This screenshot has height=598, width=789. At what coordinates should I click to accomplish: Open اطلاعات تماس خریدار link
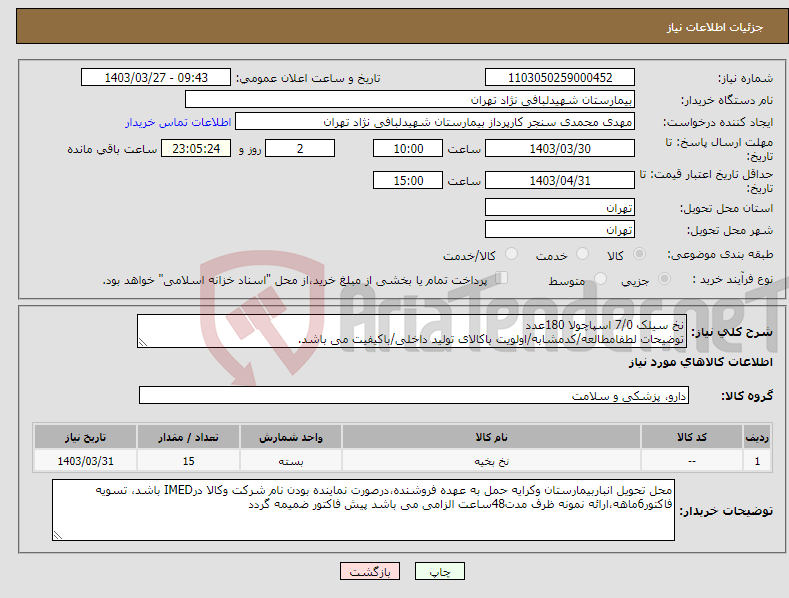pos(178,122)
